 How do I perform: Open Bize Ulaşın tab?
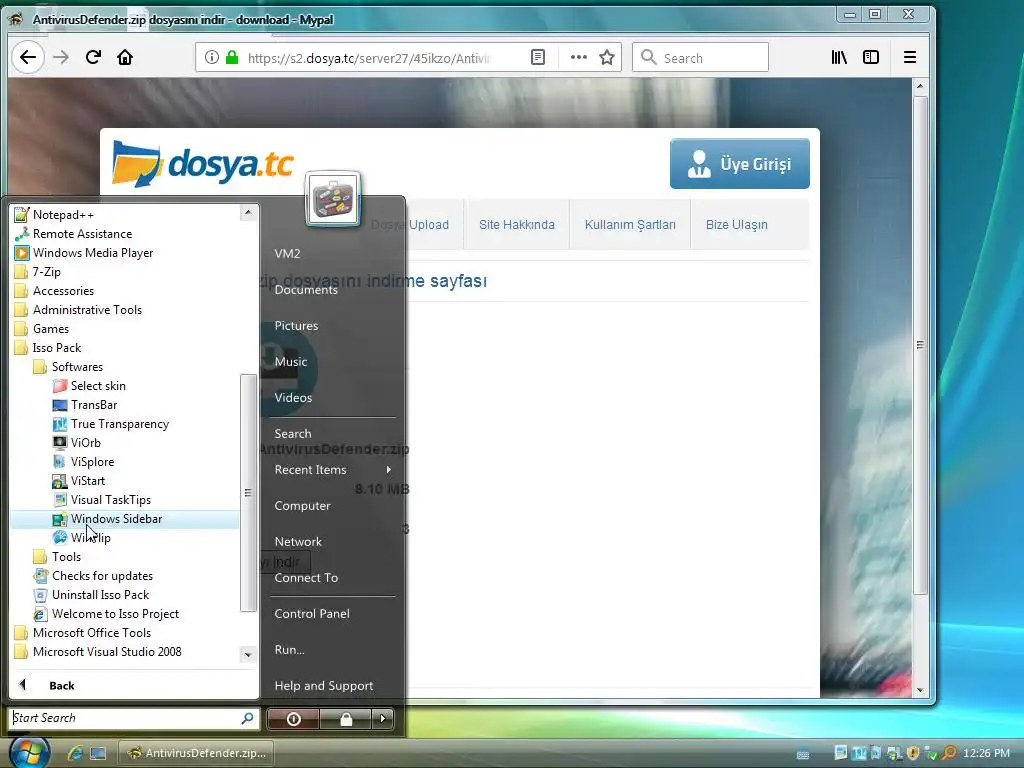click(x=737, y=225)
